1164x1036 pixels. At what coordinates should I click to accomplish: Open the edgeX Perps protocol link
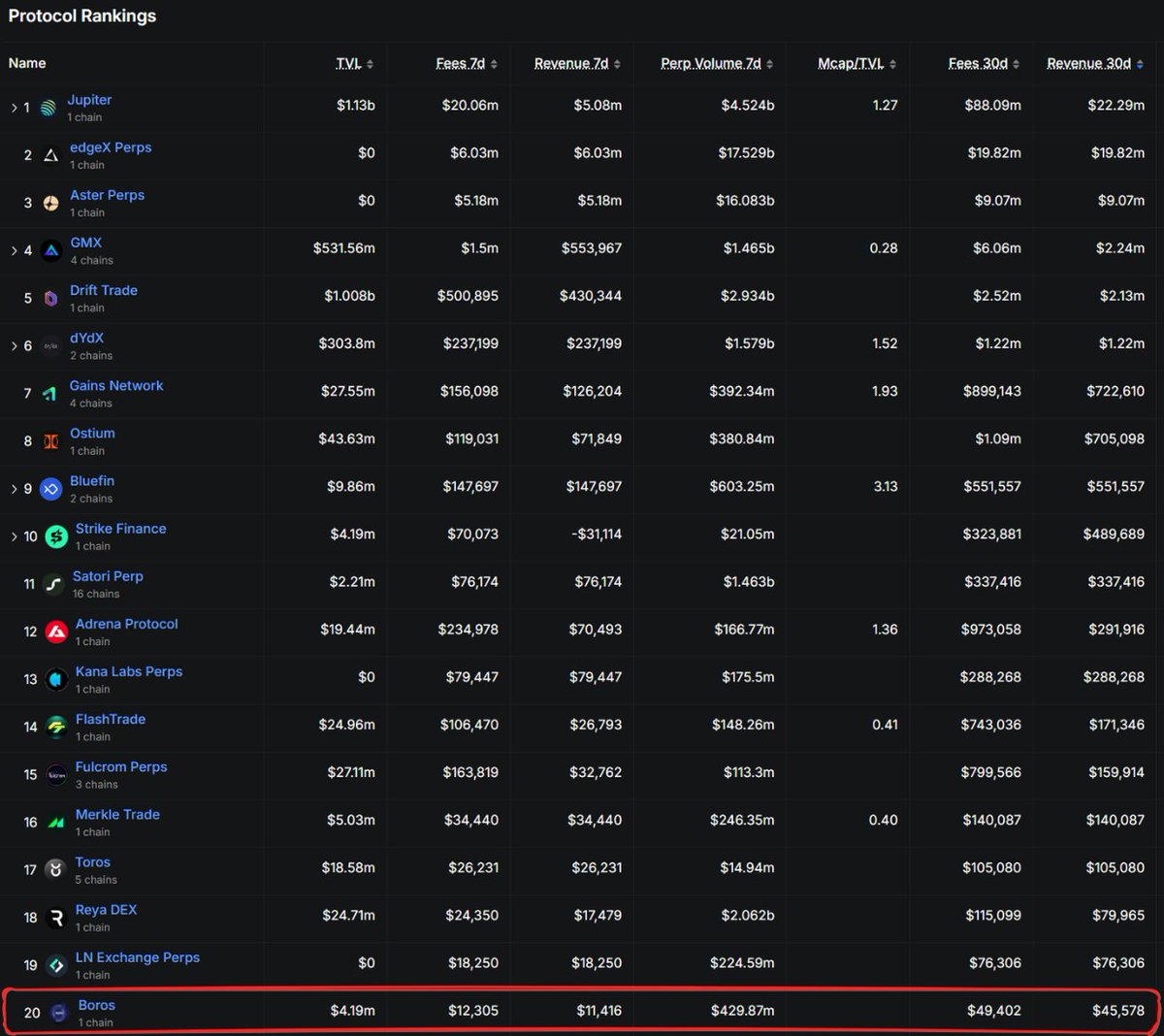[111, 147]
